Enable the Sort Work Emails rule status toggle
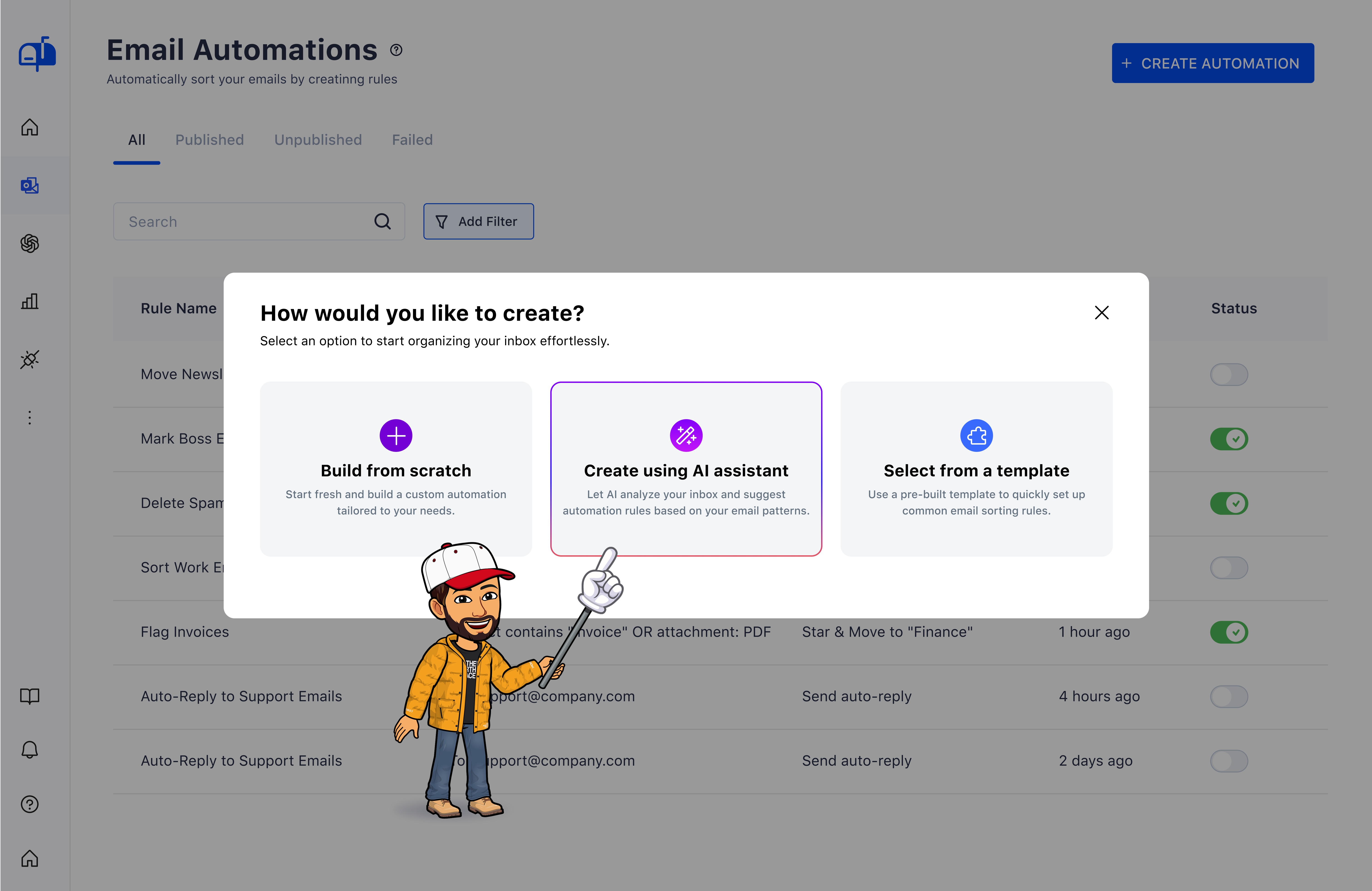Image resolution: width=1372 pixels, height=891 pixels. tap(1229, 568)
